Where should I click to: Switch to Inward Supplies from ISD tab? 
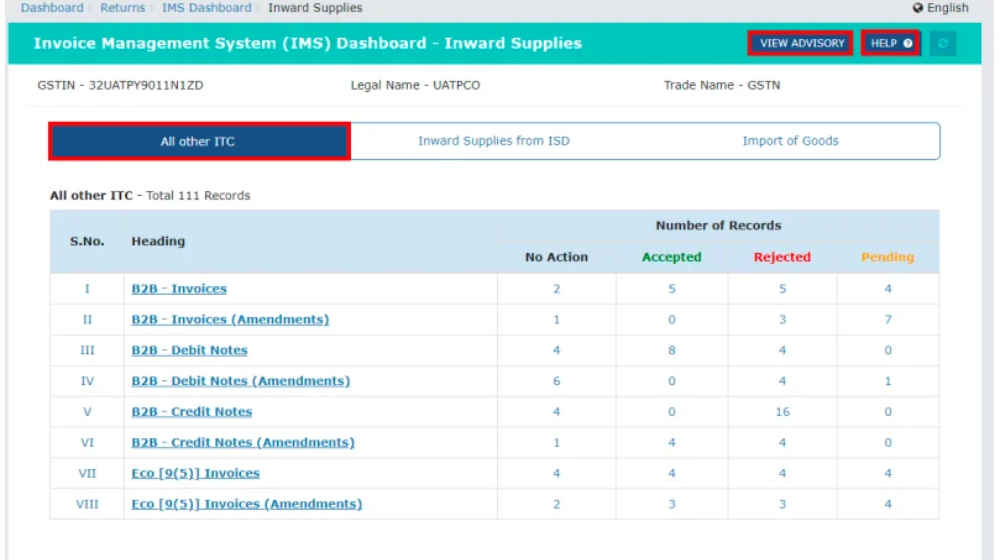point(493,141)
